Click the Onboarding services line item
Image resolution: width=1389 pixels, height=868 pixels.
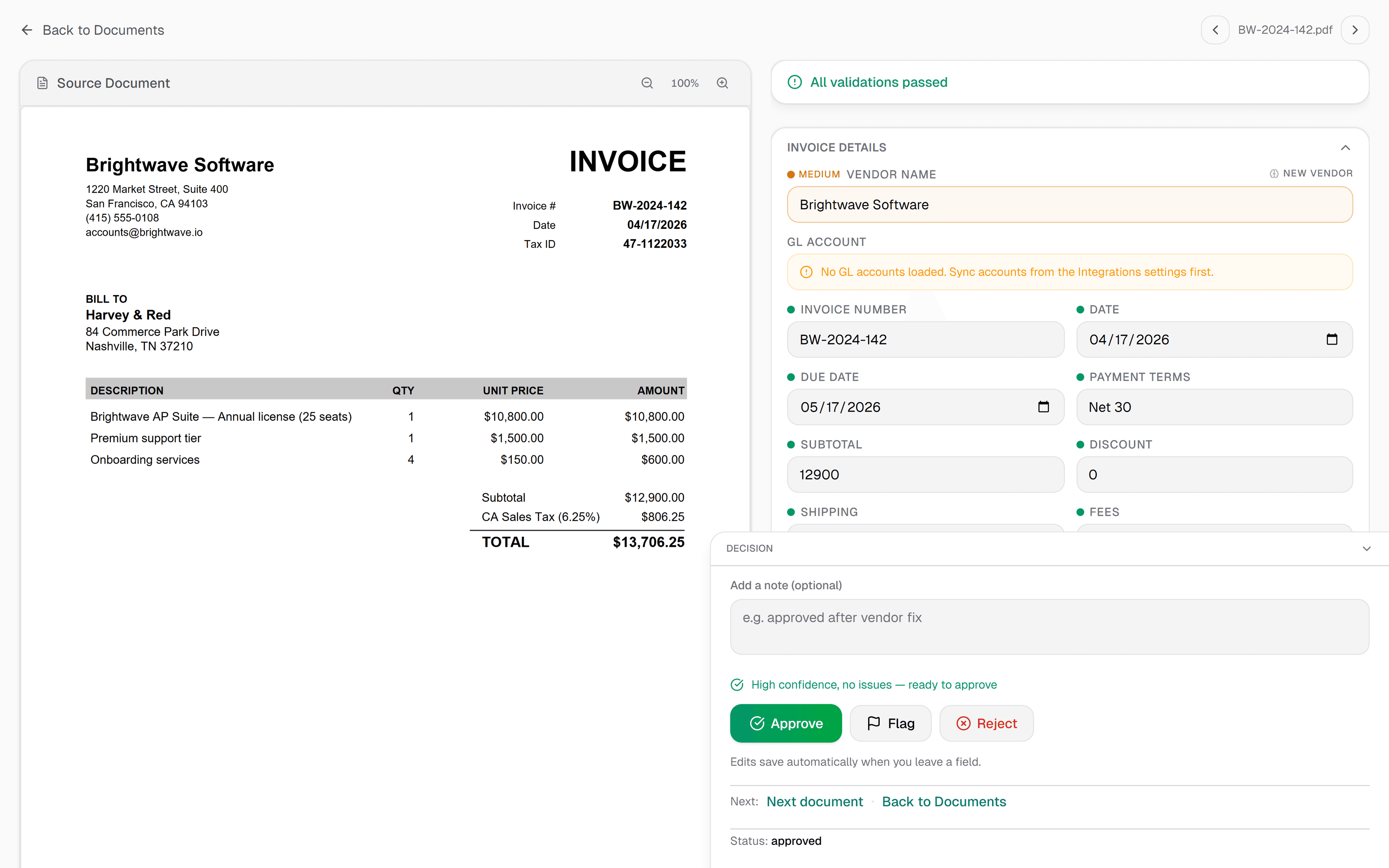[x=145, y=460]
